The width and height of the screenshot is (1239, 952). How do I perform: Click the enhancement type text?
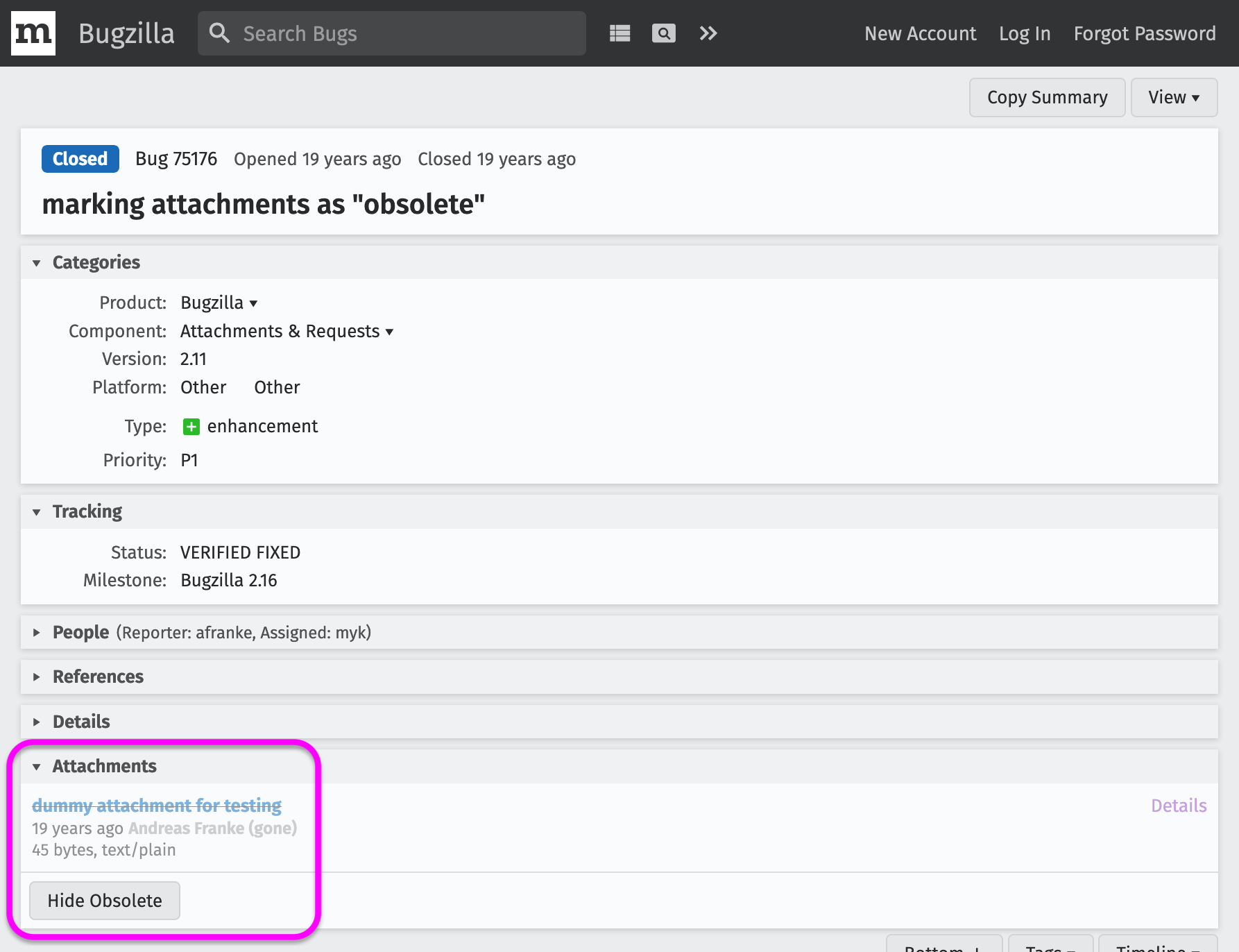coord(262,427)
